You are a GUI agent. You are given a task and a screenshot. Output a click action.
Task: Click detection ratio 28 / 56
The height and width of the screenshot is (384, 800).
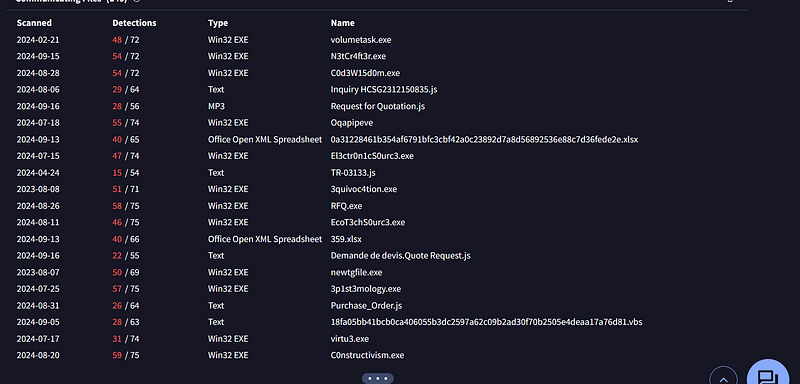click(126, 106)
